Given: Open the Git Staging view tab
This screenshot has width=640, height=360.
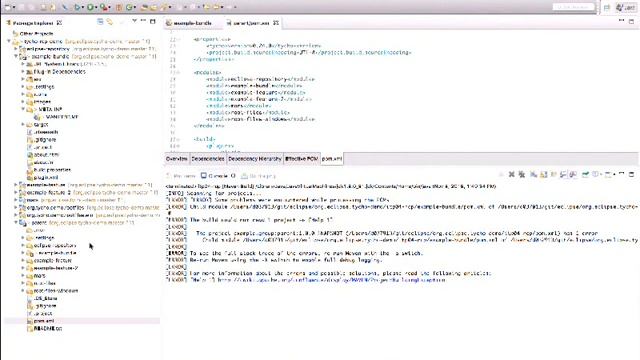Looking at the screenshot, I should click(259, 176).
